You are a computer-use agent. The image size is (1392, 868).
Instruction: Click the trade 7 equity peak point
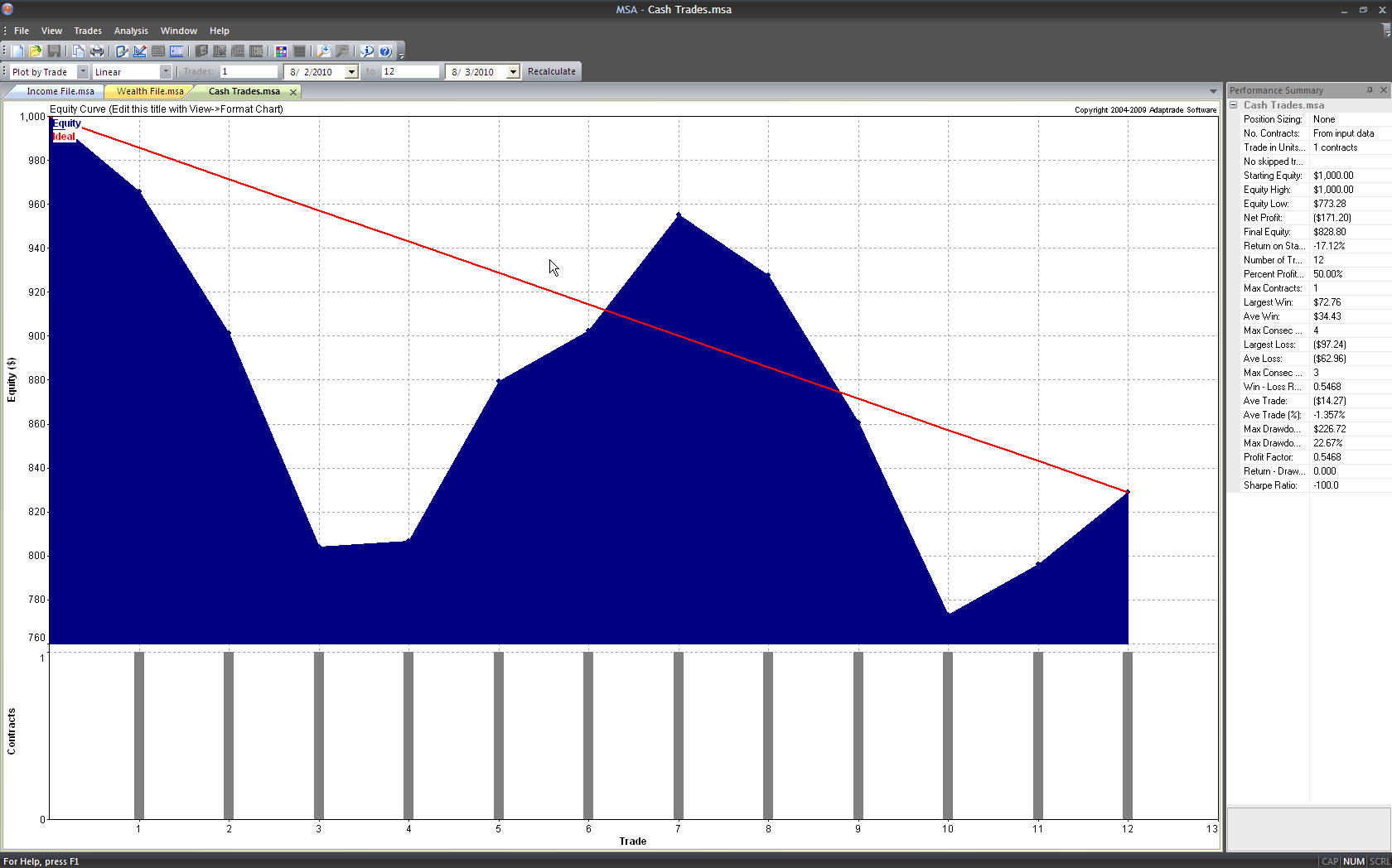click(679, 215)
